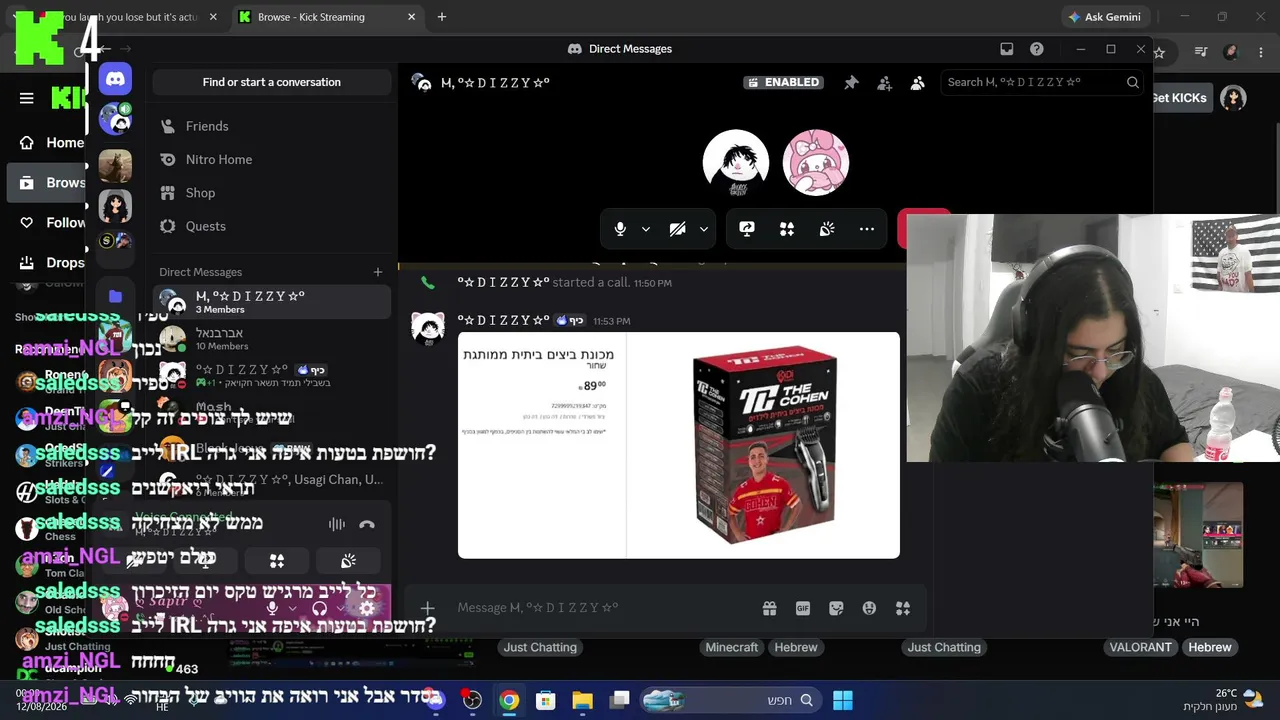Open the weather widget showing 26°C
Screen dimensions: 1280x720
tap(1223, 700)
